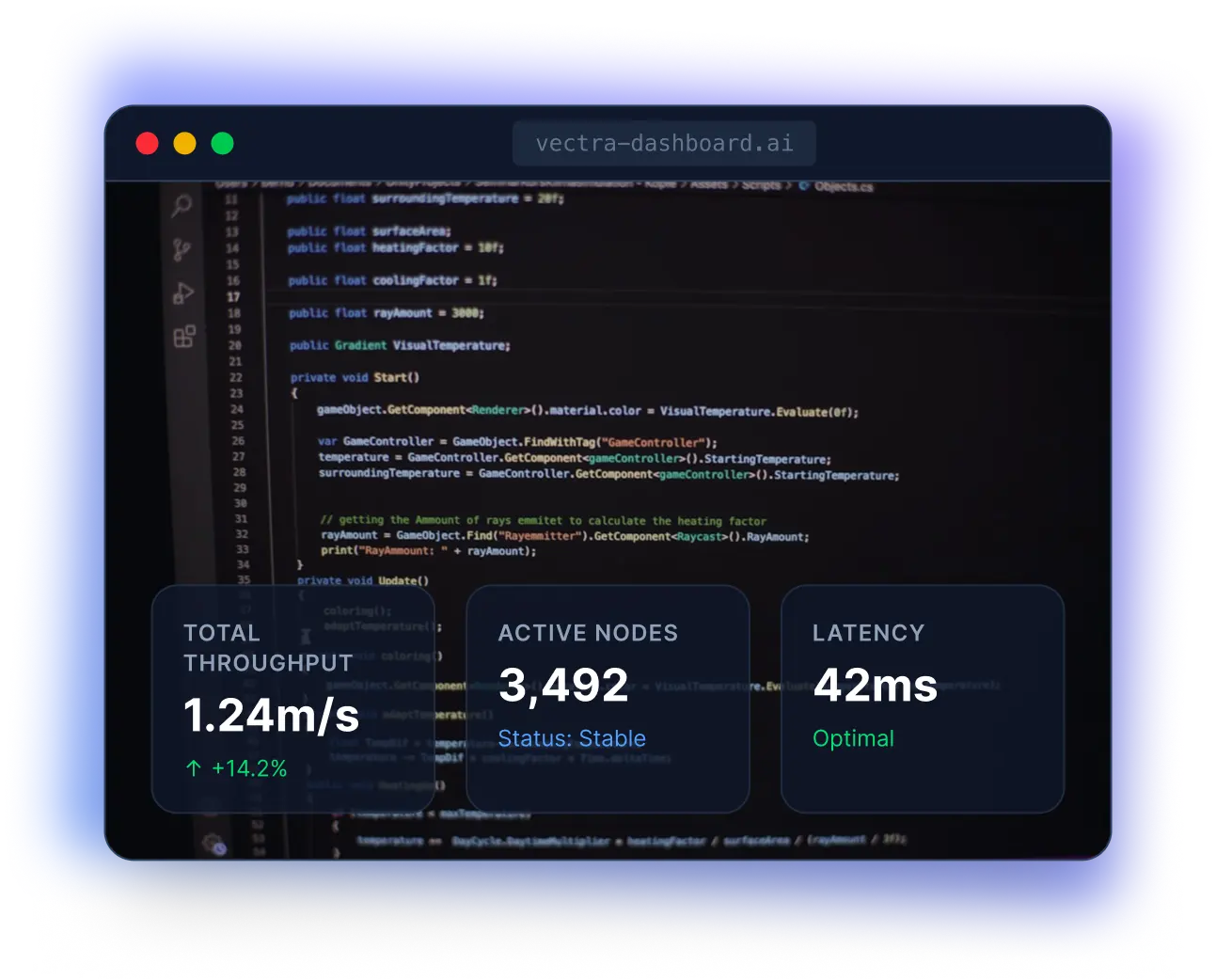Click the Optimal latency label

[853, 738]
